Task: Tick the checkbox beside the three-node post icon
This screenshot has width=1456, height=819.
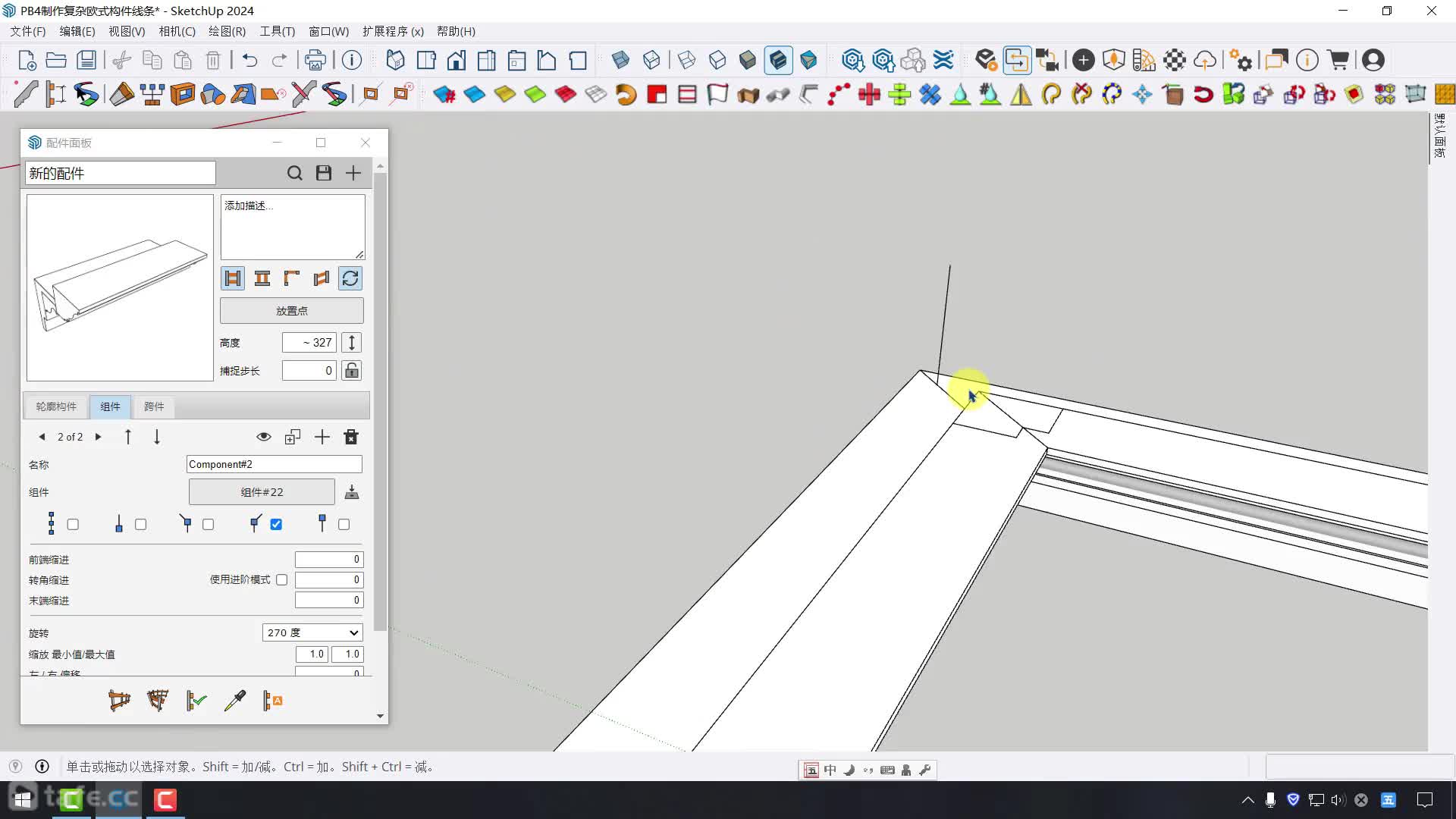Action: pyautogui.click(x=73, y=524)
